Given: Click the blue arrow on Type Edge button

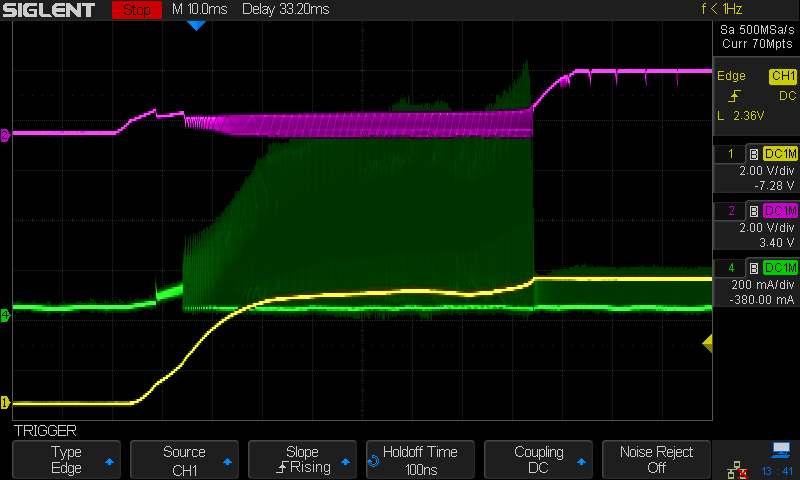Looking at the screenshot, I should [x=109, y=462].
